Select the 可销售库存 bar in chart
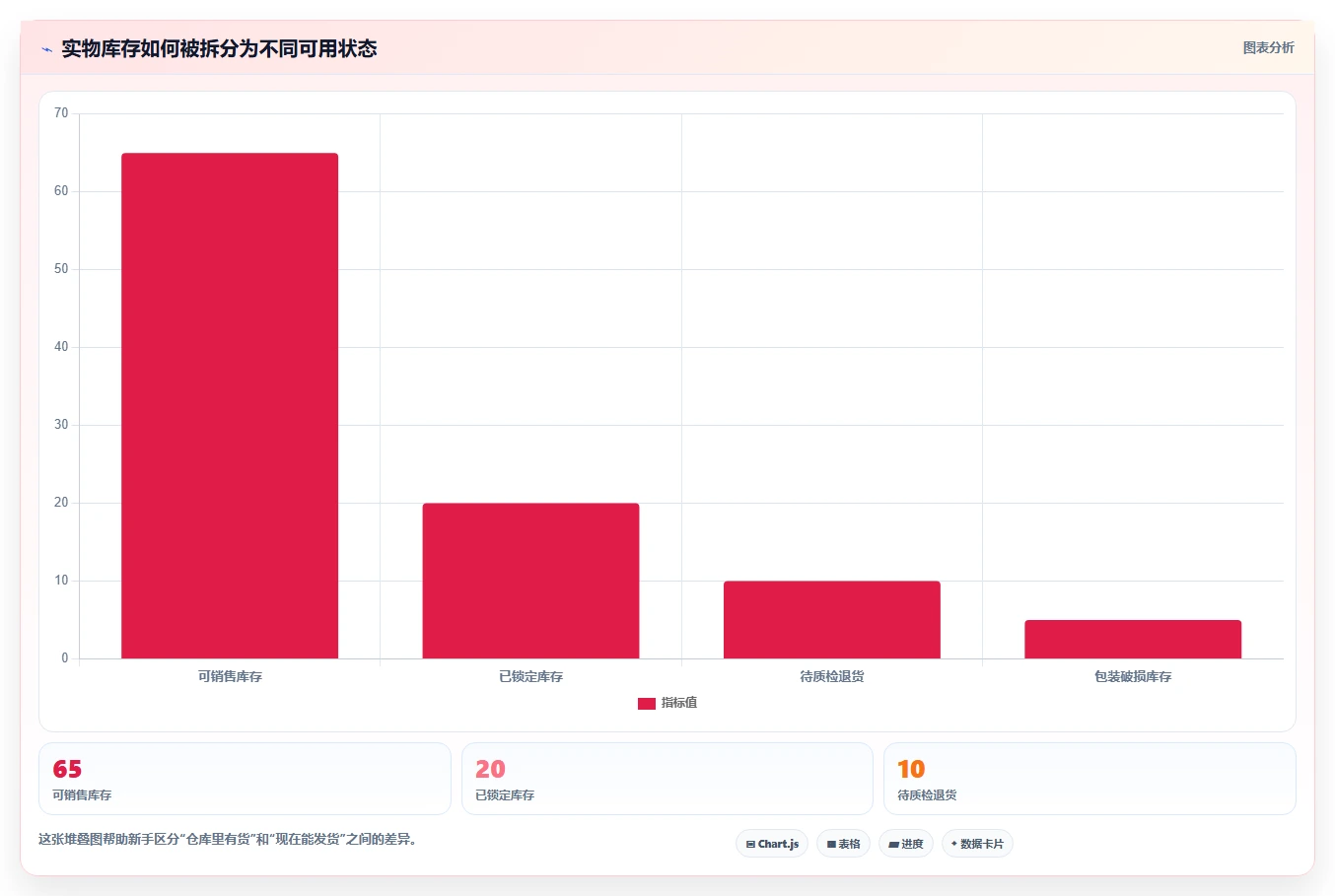The width and height of the screenshot is (1335, 896). pyautogui.click(x=230, y=405)
